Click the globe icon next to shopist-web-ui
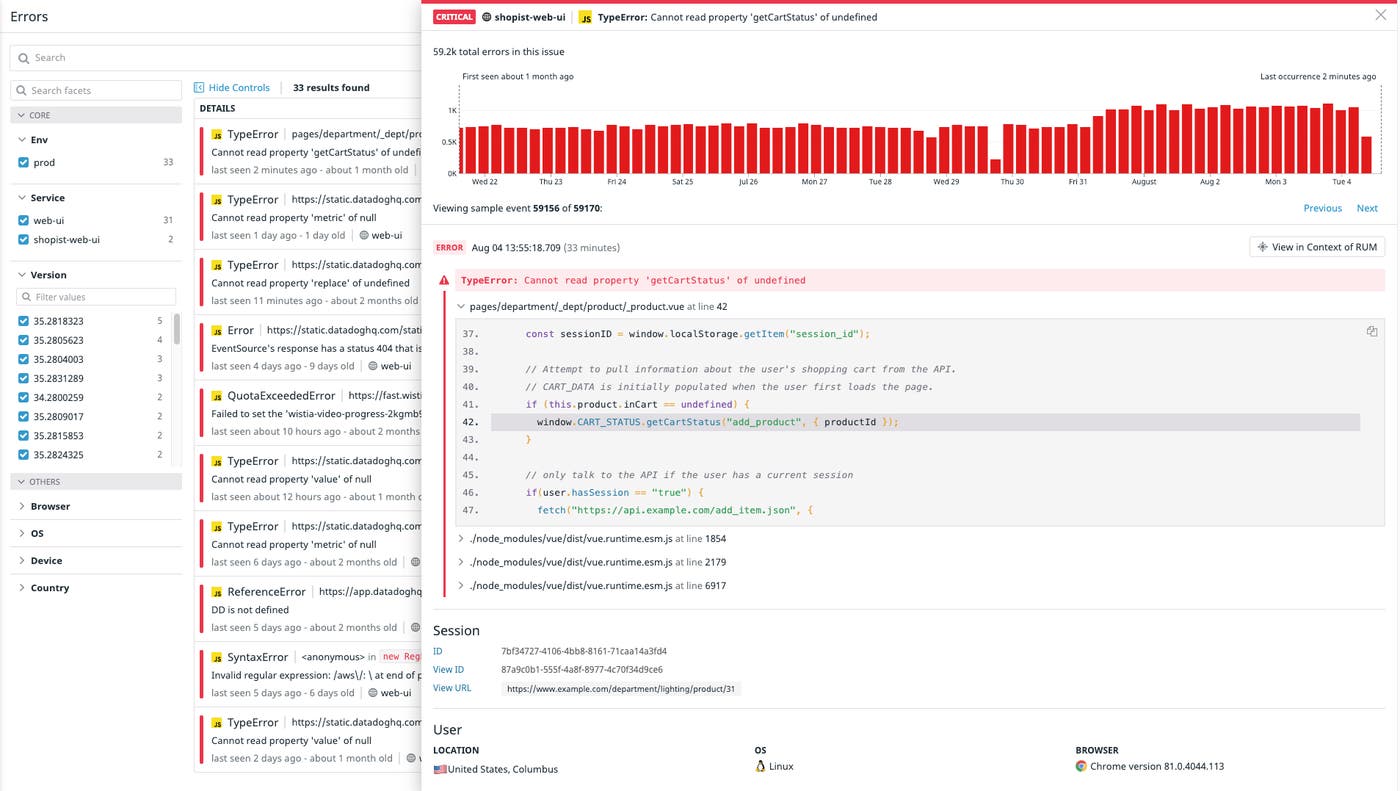Viewport: 1400px width, 791px height. tap(487, 17)
